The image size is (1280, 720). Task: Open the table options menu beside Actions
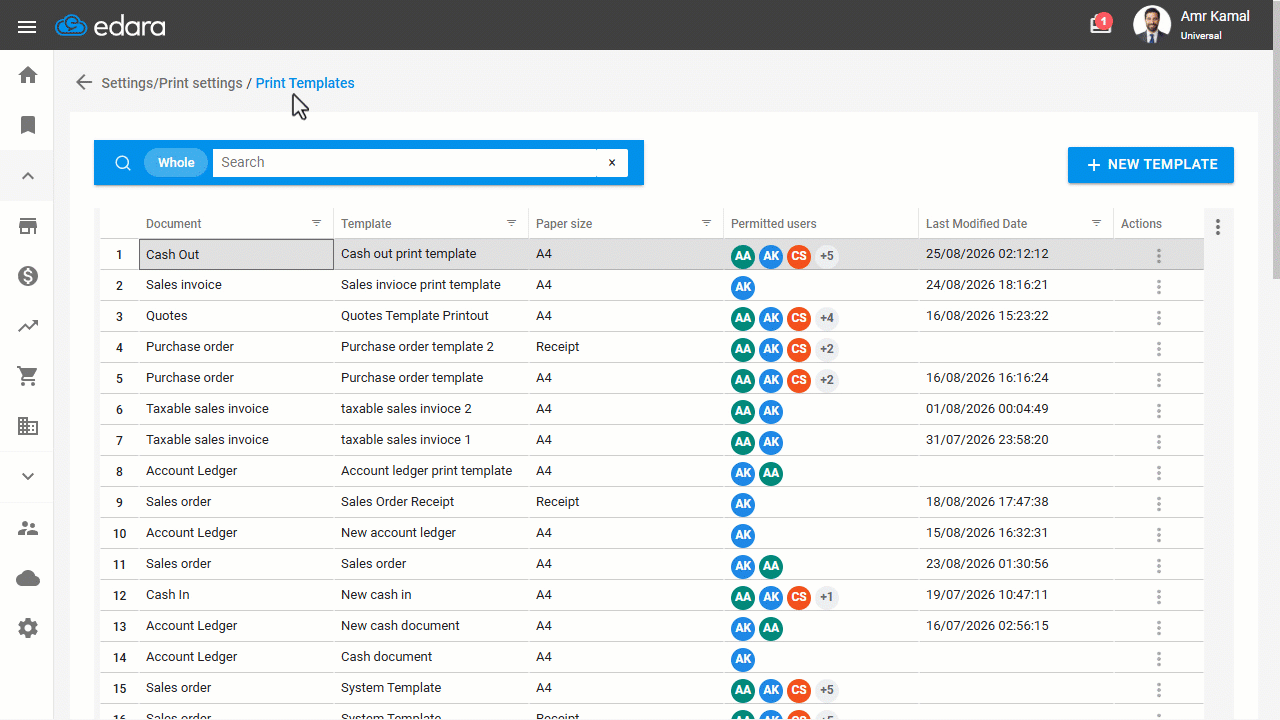pyautogui.click(x=1218, y=227)
